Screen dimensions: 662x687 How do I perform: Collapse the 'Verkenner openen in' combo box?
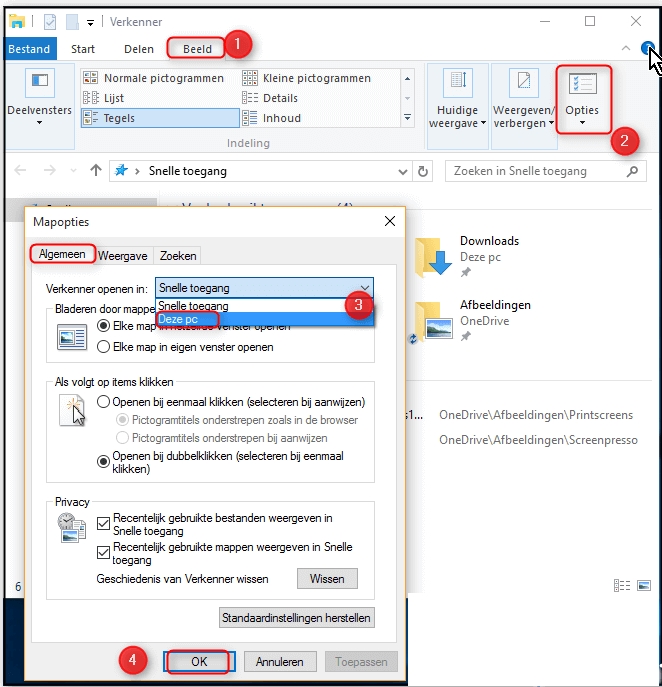tap(365, 287)
